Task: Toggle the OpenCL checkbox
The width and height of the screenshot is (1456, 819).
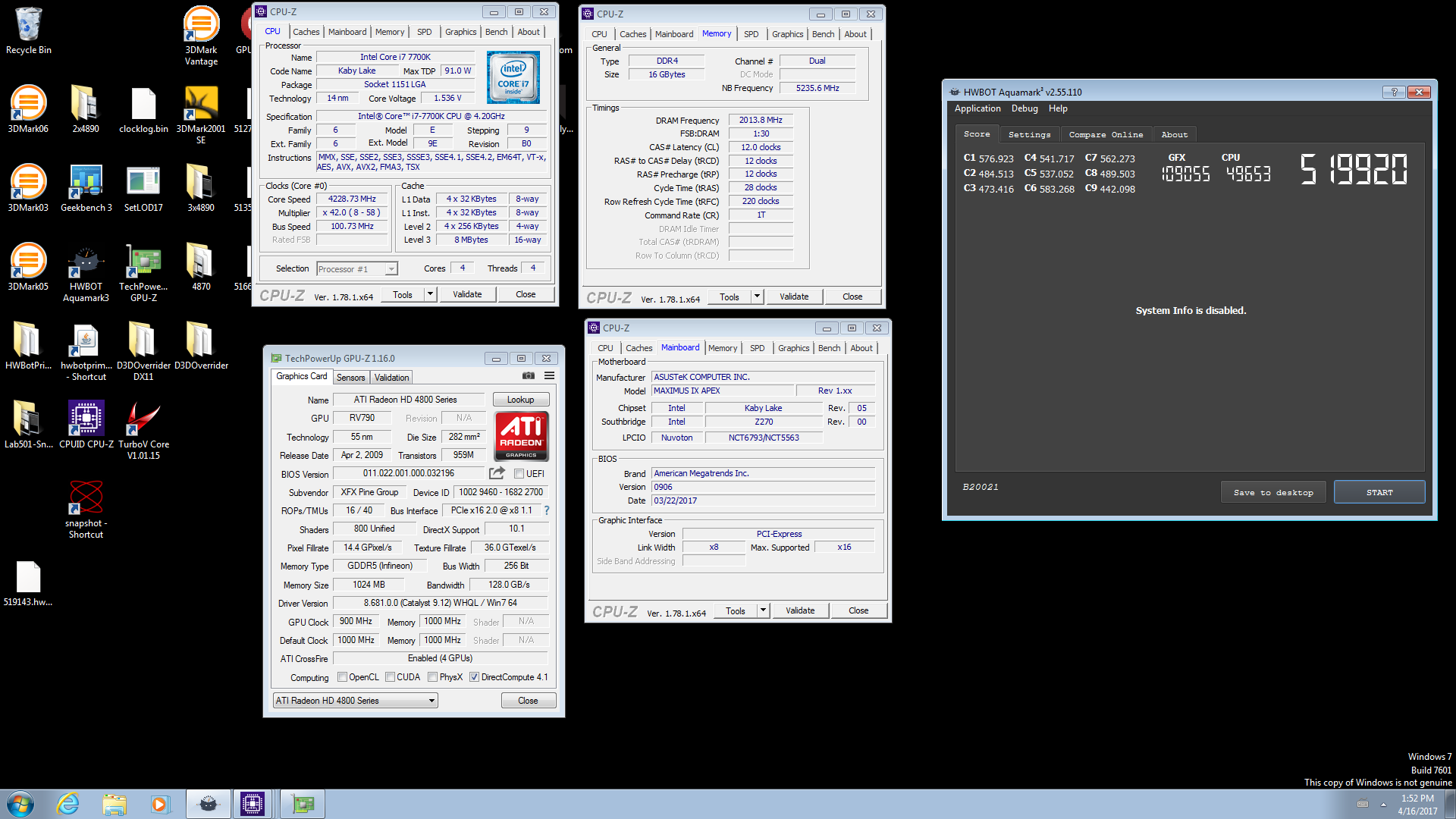Action: [x=342, y=677]
